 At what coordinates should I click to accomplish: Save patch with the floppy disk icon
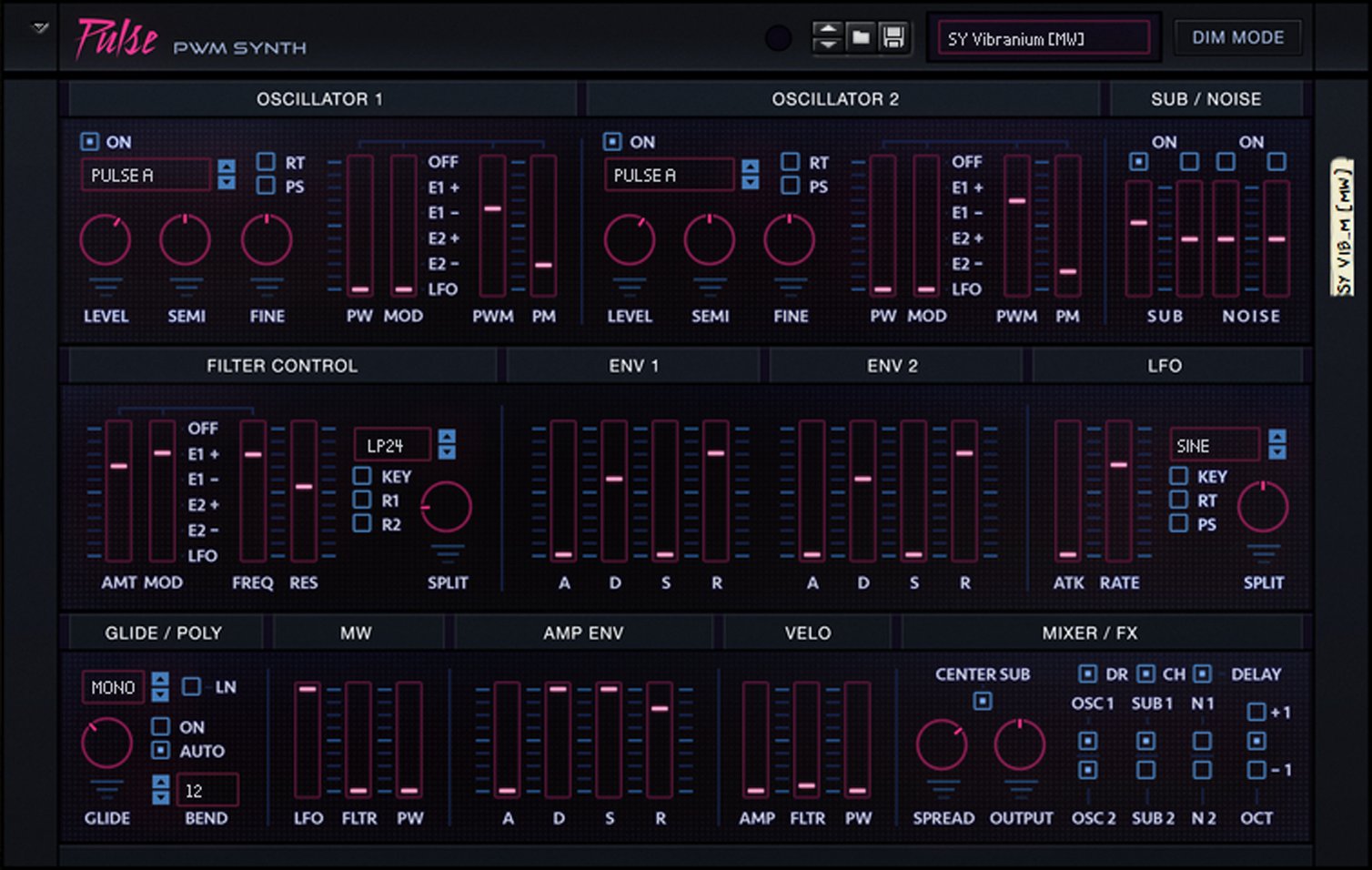point(893,37)
